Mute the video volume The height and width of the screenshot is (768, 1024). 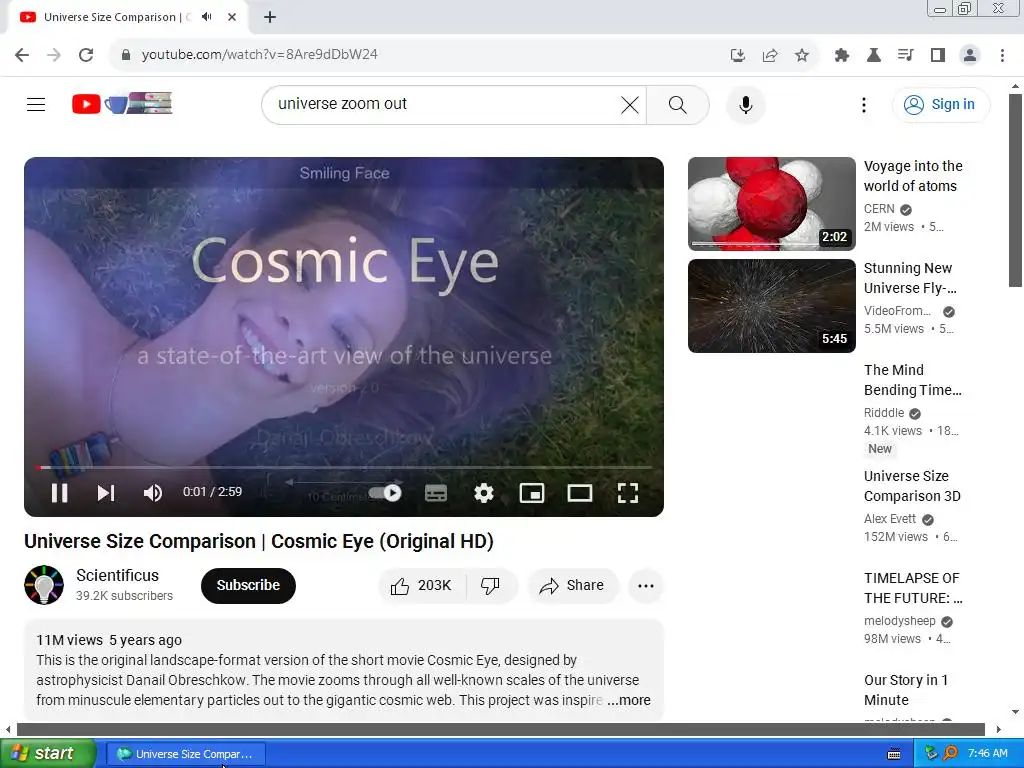pyautogui.click(x=152, y=493)
